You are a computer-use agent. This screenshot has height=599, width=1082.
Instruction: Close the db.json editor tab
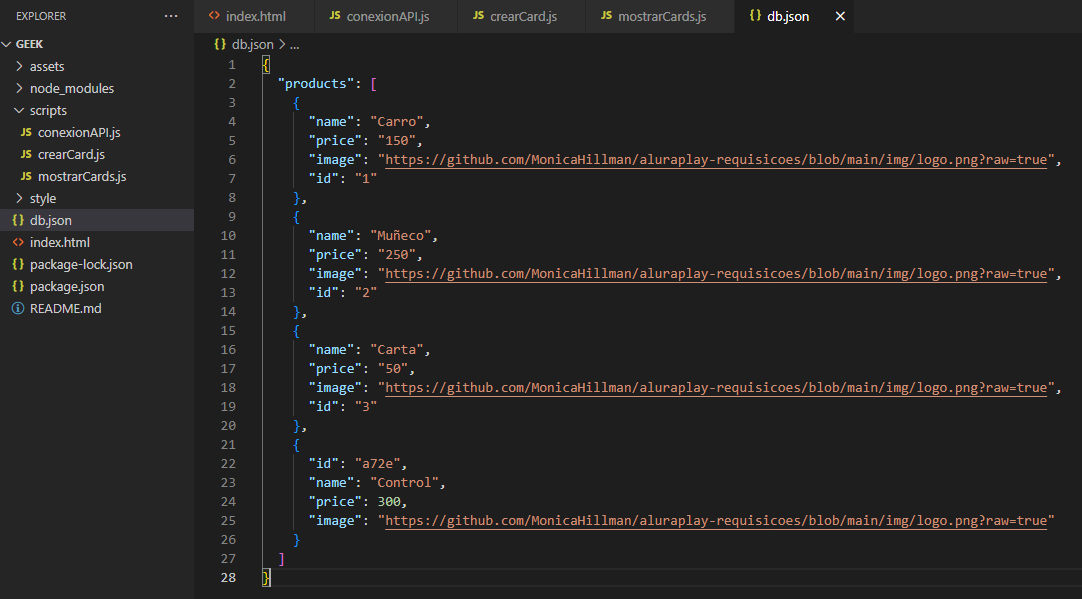click(840, 17)
